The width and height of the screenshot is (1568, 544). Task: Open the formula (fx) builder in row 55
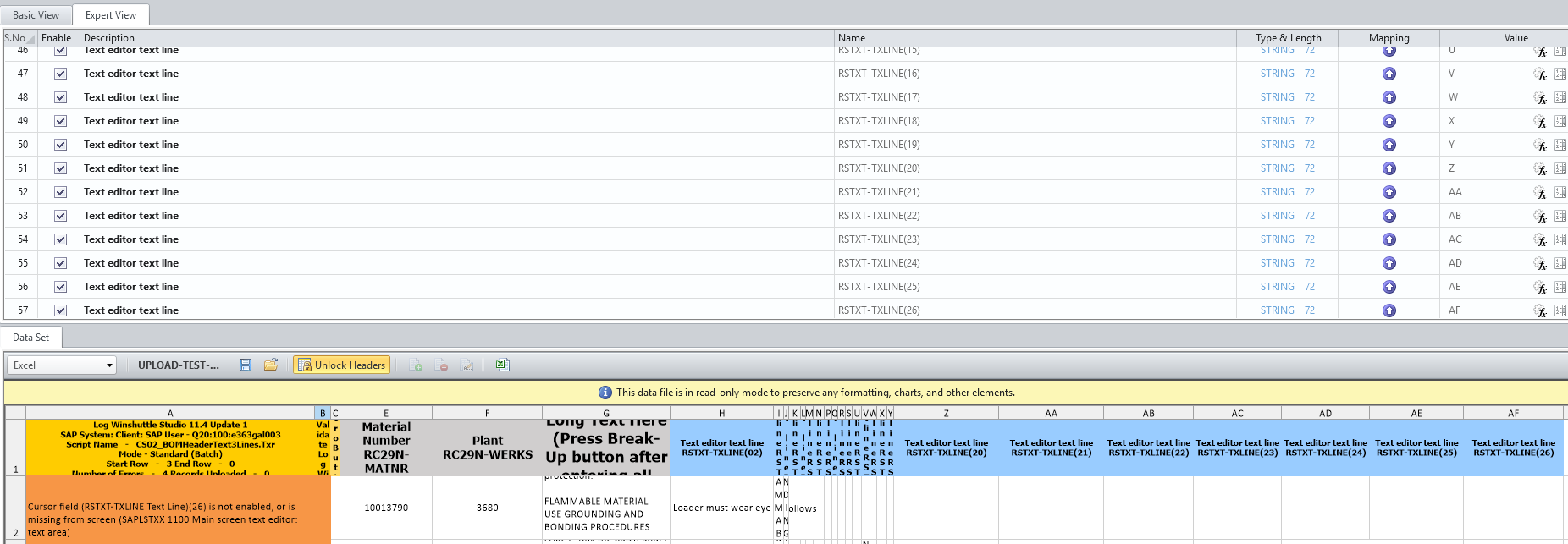tap(1540, 263)
